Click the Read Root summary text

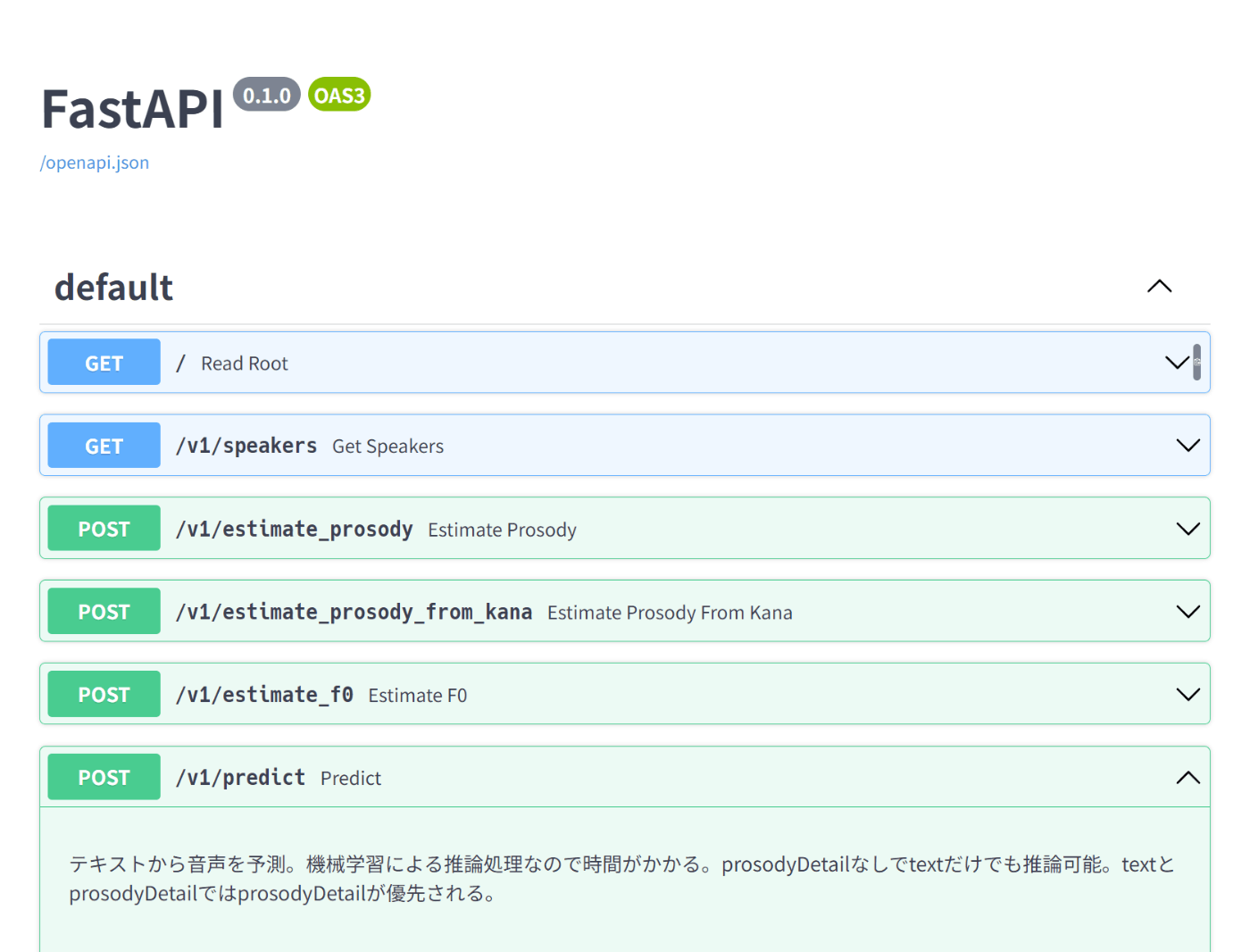pyautogui.click(x=245, y=363)
